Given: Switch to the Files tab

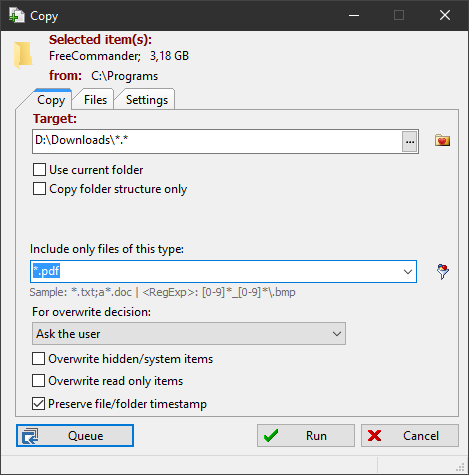Looking at the screenshot, I should click(x=95, y=100).
